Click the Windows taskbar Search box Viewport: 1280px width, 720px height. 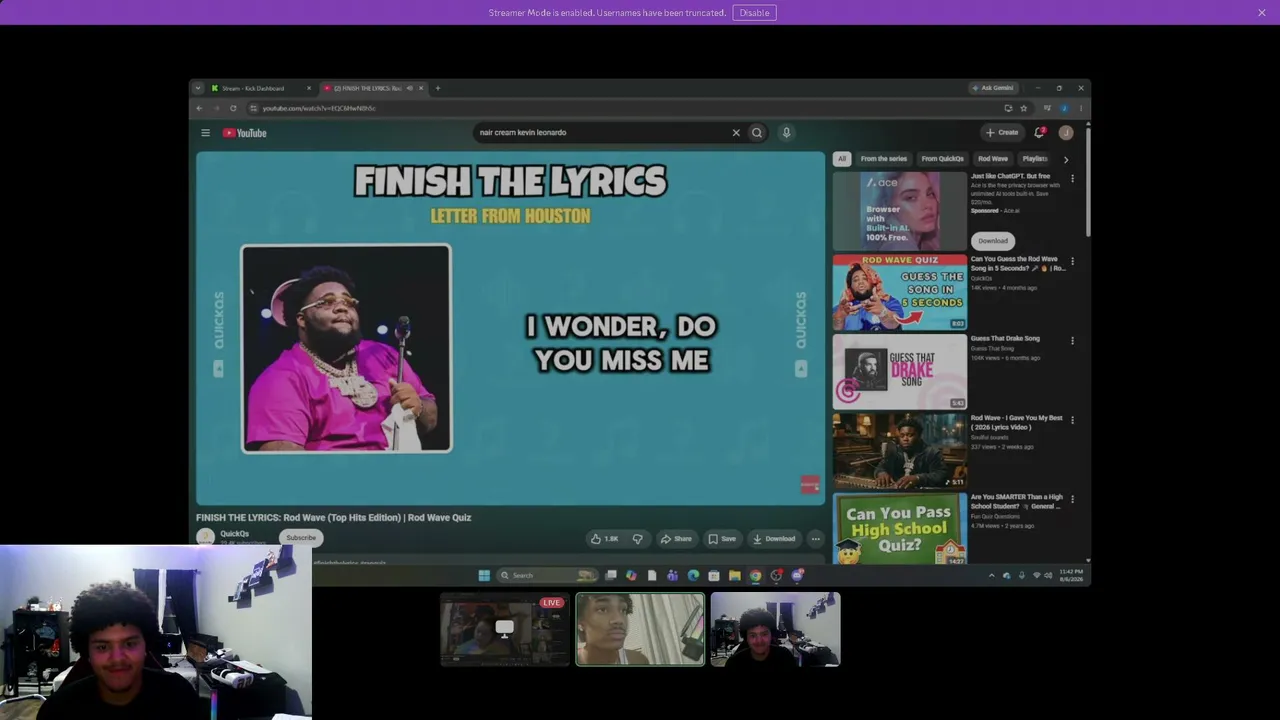pyautogui.click(x=547, y=575)
